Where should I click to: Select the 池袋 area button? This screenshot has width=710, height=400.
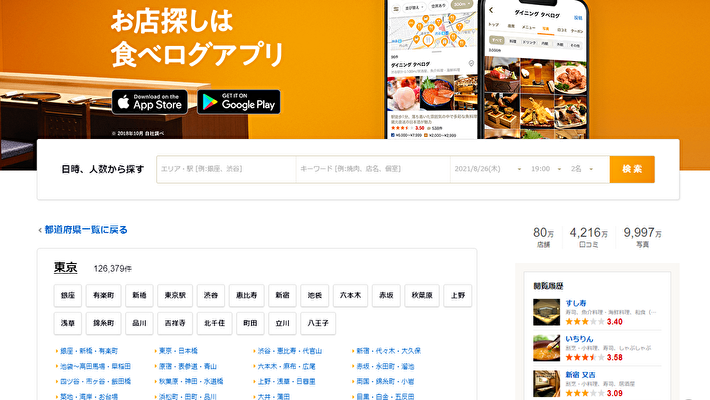315,295
